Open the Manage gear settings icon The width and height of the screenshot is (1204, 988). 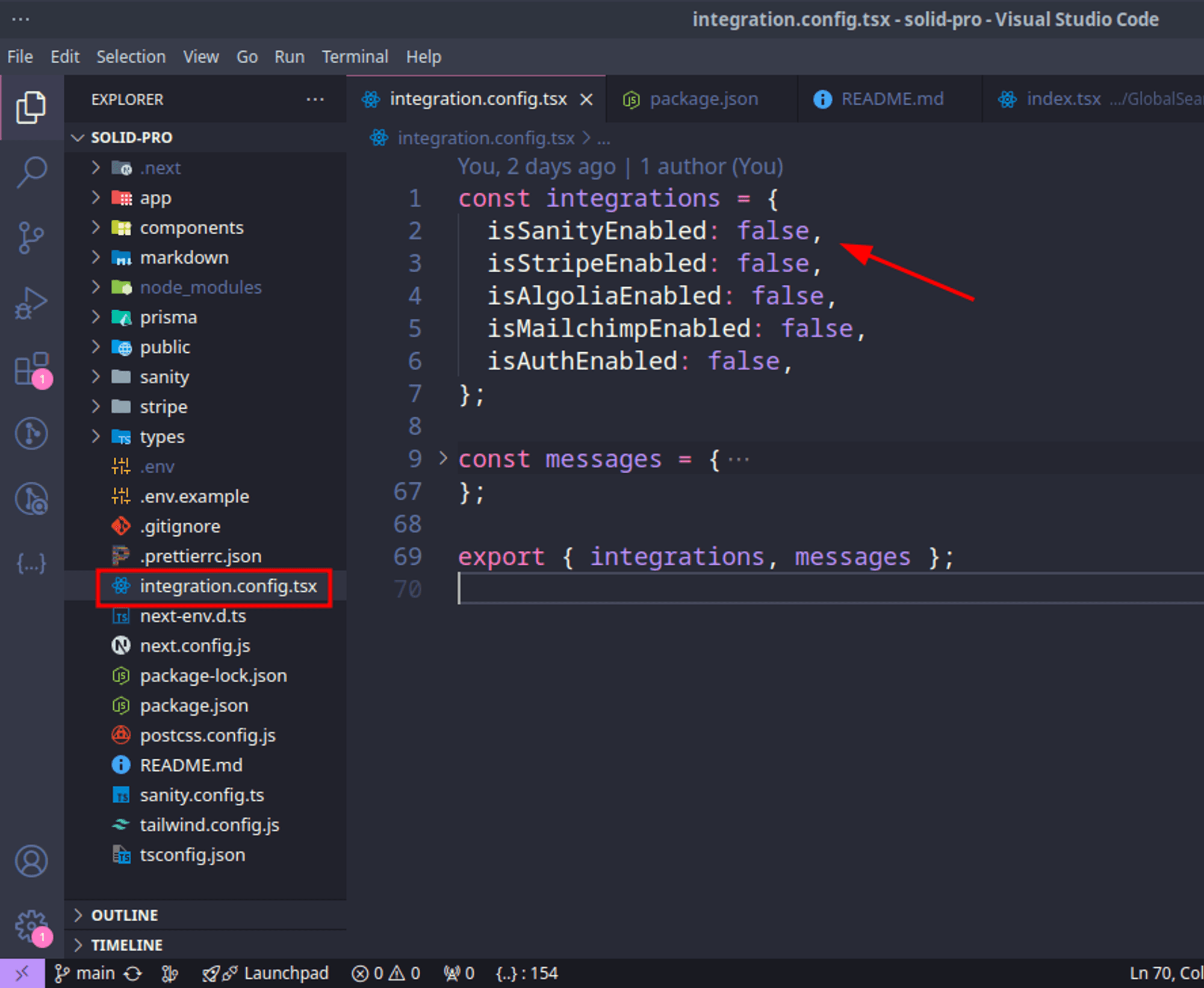tap(31, 926)
